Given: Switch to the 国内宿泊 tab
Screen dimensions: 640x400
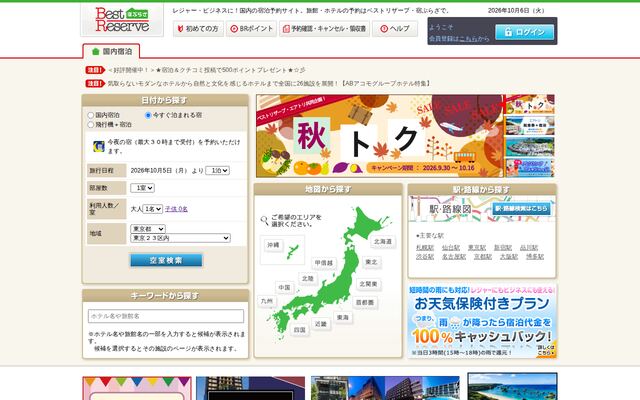Looking at the screenshot, I should pos(111,51).
